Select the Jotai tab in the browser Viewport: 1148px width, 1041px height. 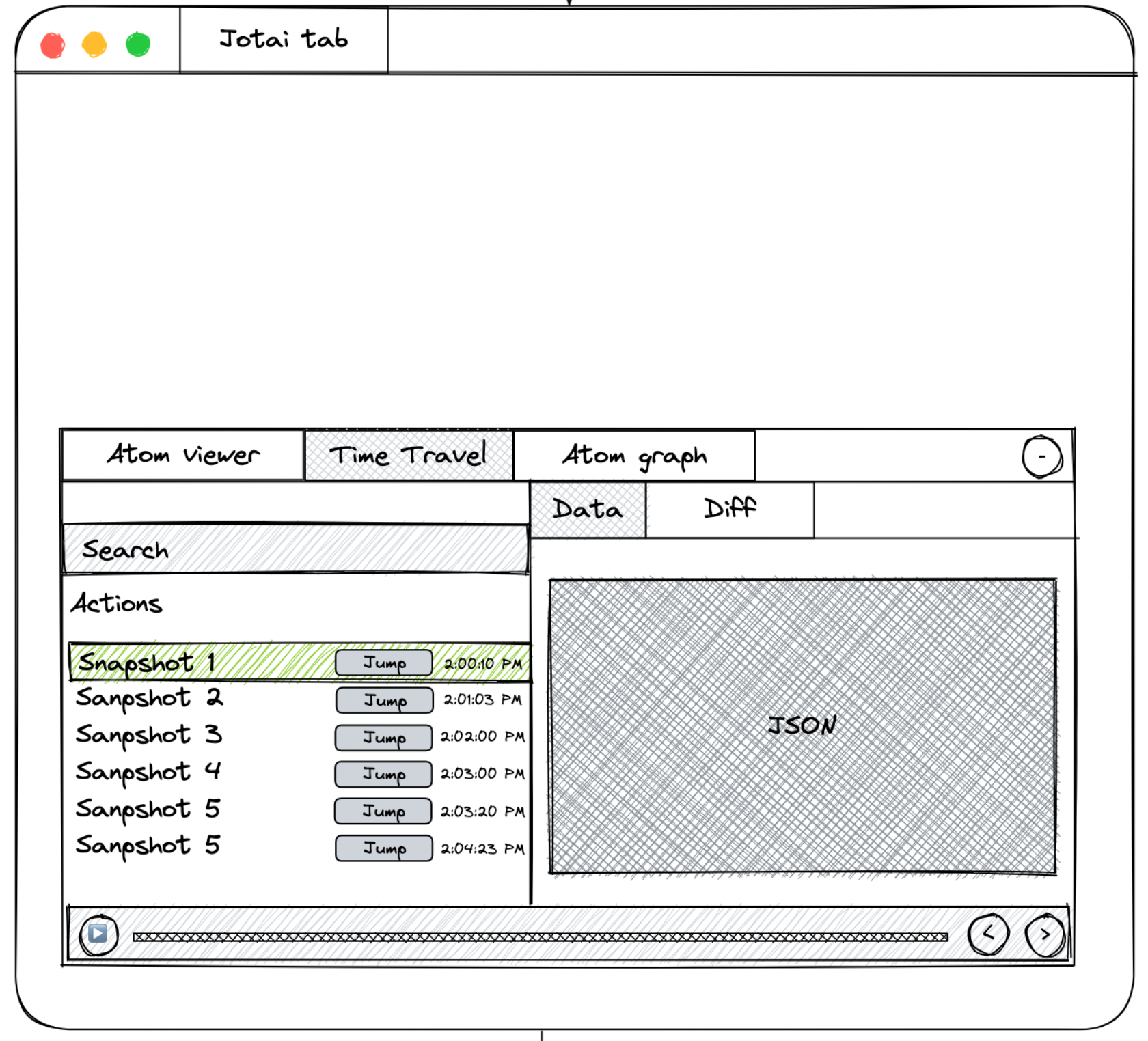coord(284,40)
